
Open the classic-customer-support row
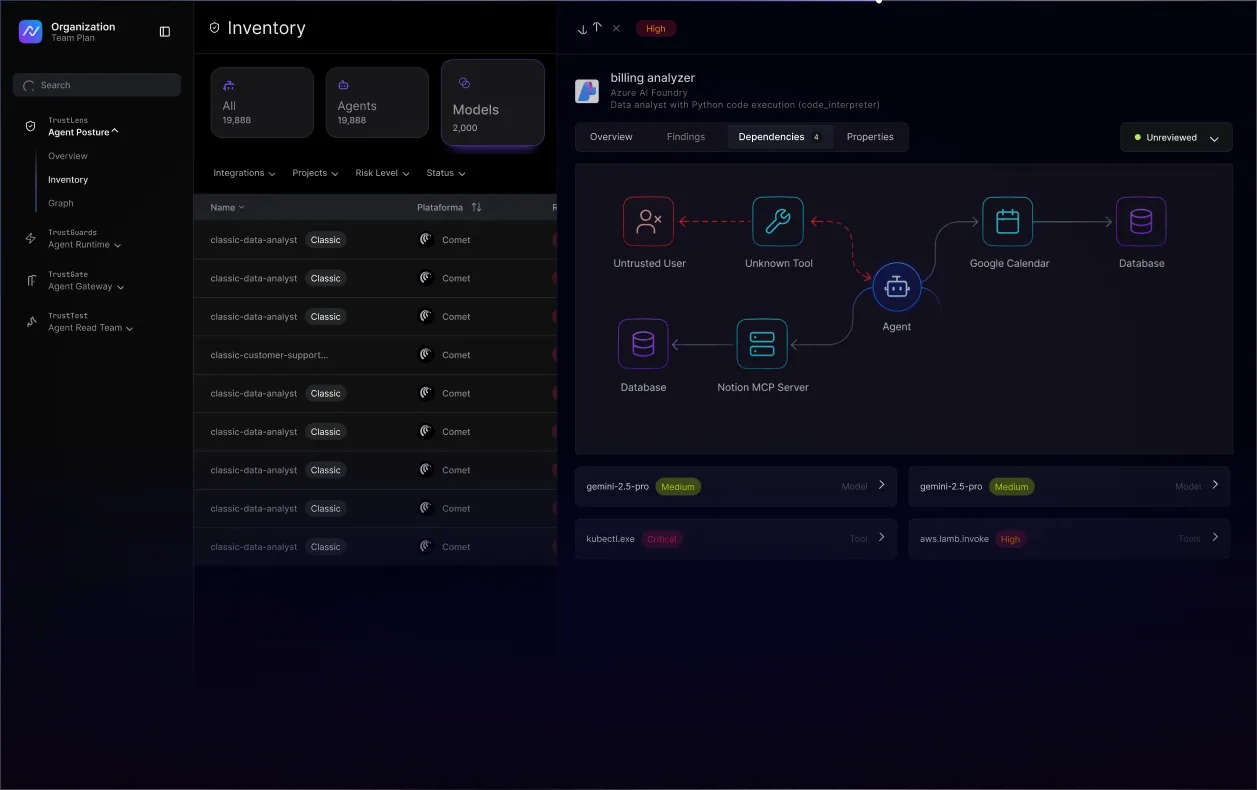click(375, 355)
